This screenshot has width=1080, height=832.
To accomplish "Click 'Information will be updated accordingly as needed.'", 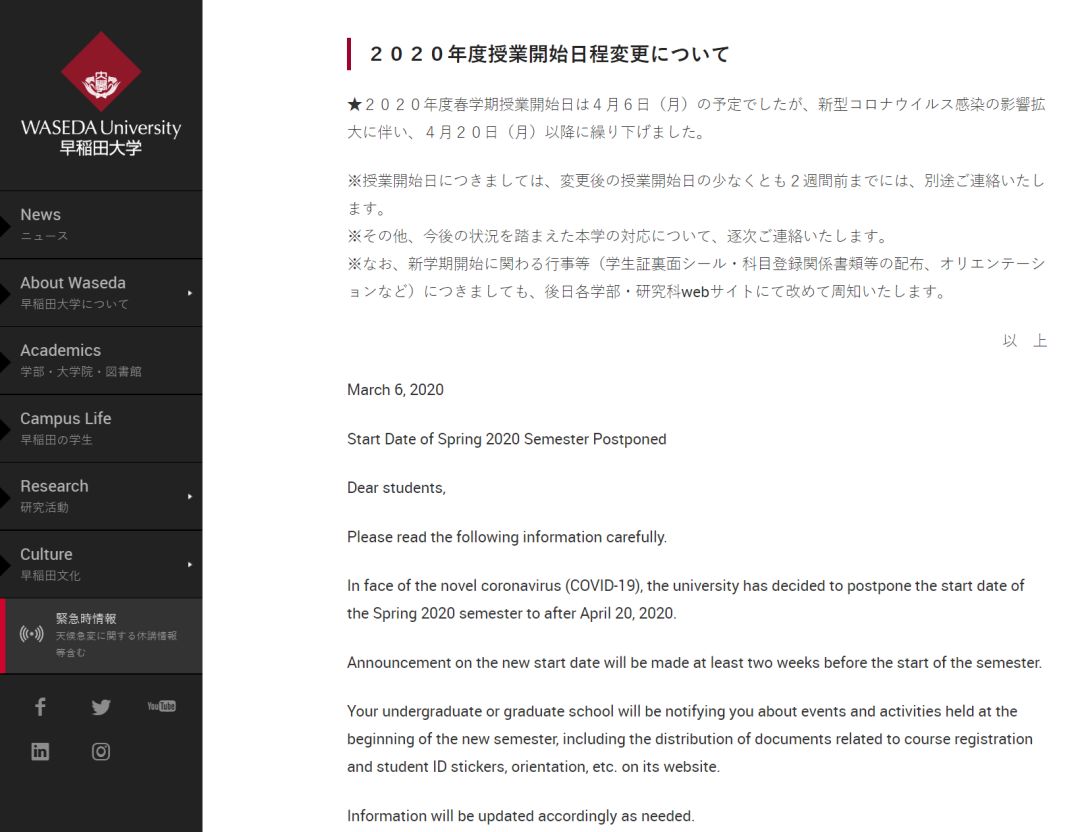I will tap(521, 815).
